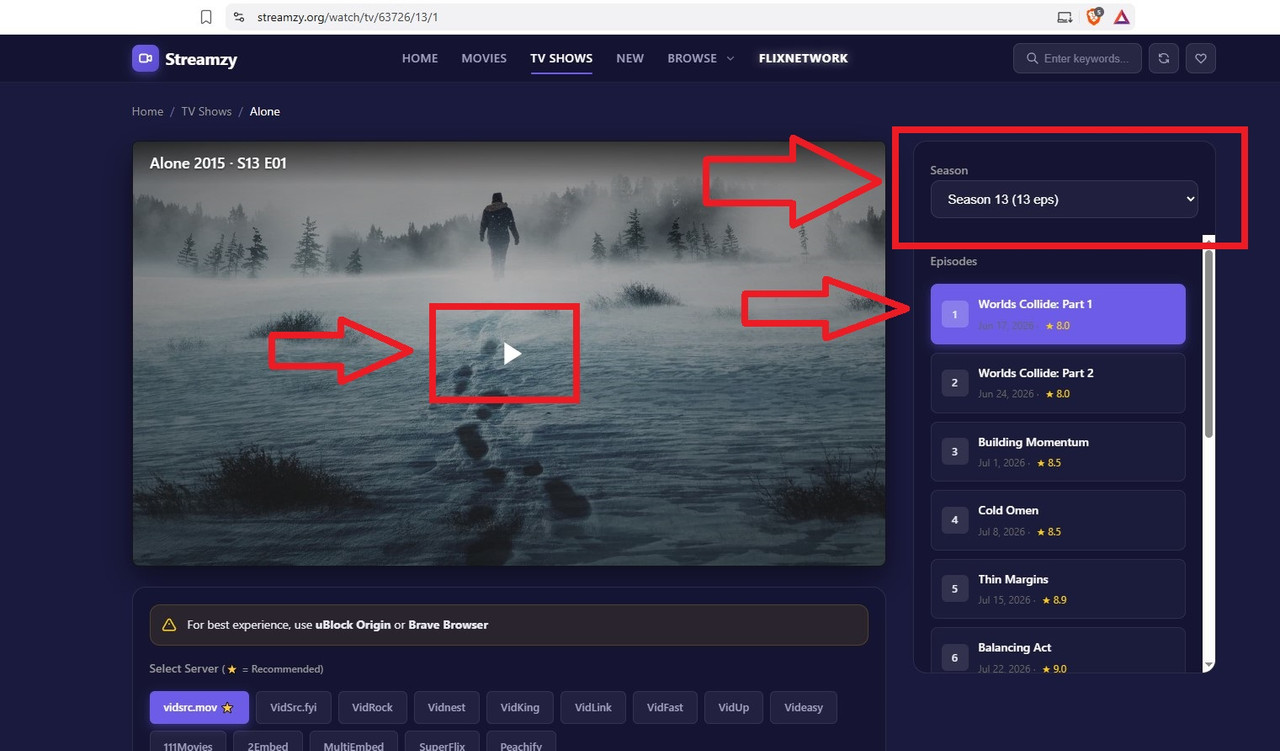Switch to the VidUp server

pos(733,707)
